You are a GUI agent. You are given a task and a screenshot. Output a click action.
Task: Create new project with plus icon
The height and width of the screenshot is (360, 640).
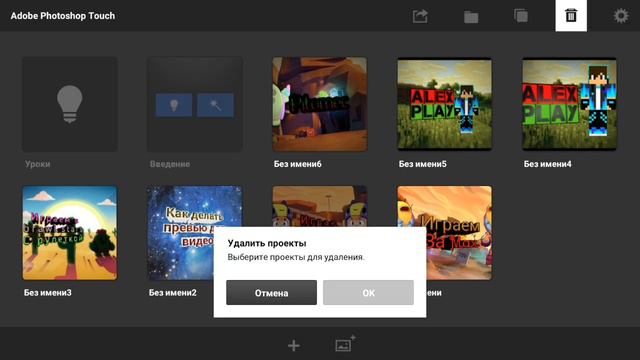[x=293, y=345]
